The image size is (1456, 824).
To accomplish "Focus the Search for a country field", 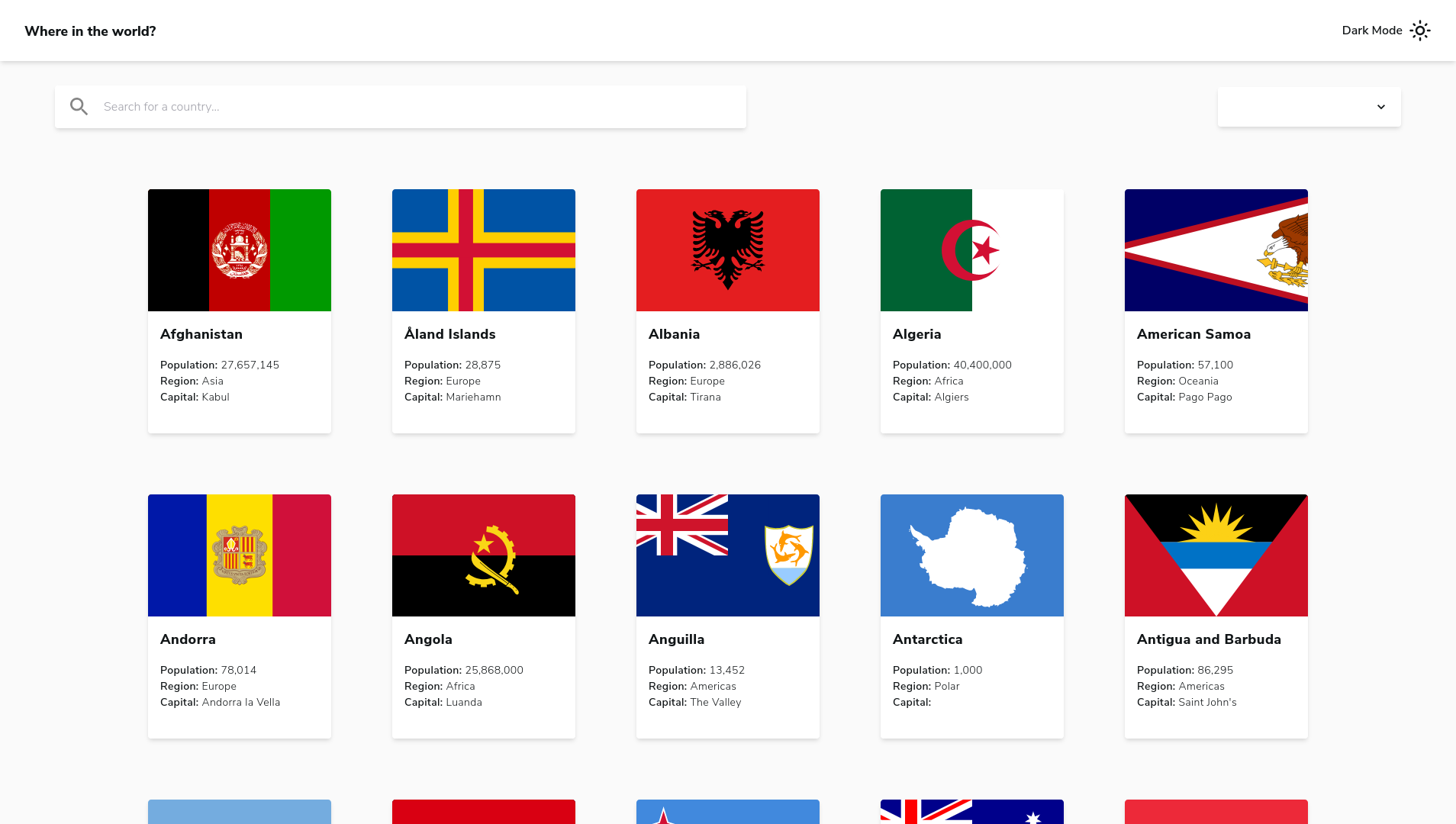I will (420, 107).
